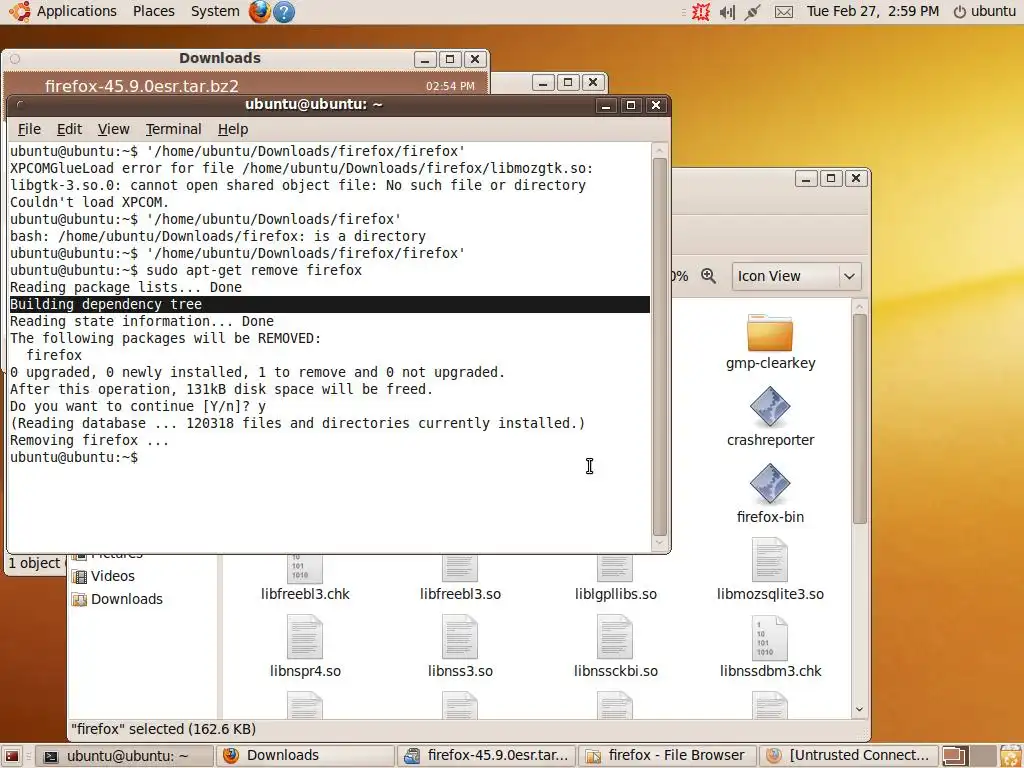The width and height of the screenshot is (1024, 768).
Task: Select the libnssdbm3.chk file icon
Action: [x=770, y=638]
